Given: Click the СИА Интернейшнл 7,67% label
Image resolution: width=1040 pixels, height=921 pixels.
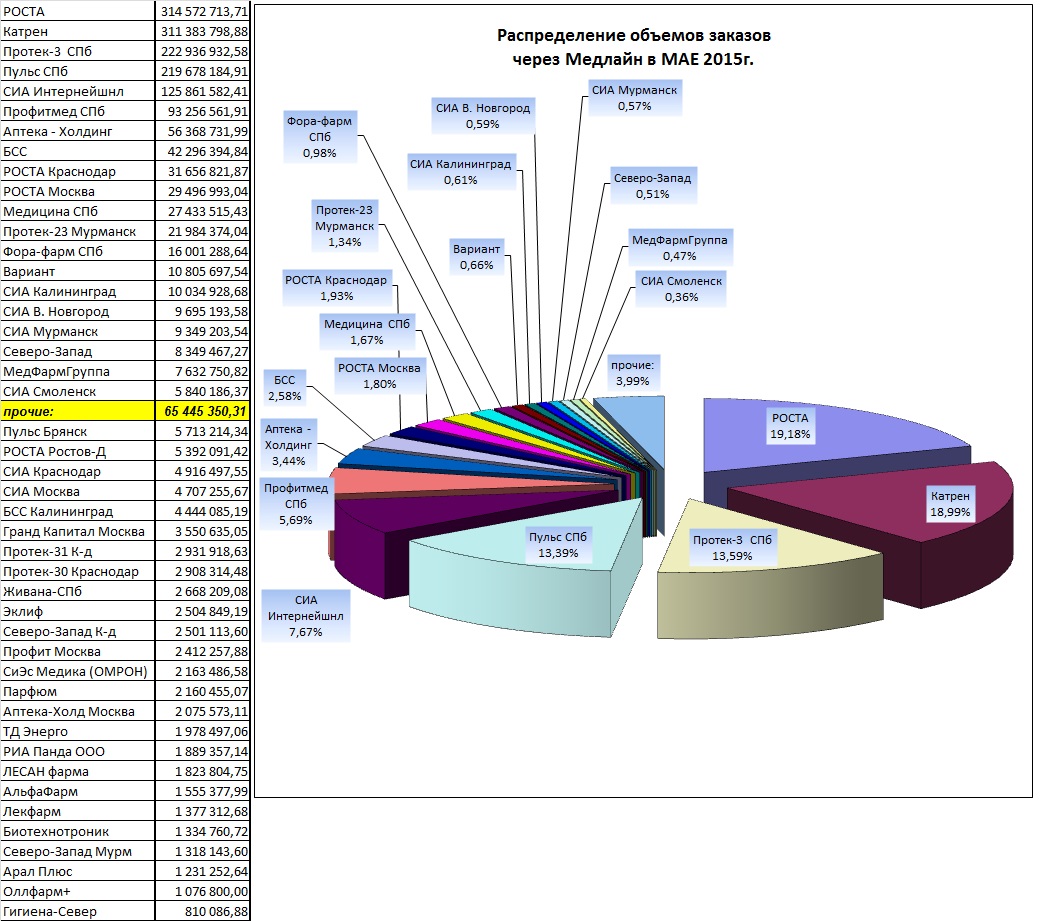Looking at the screenshot, I should pyautogui.click(x=306, y=616).
